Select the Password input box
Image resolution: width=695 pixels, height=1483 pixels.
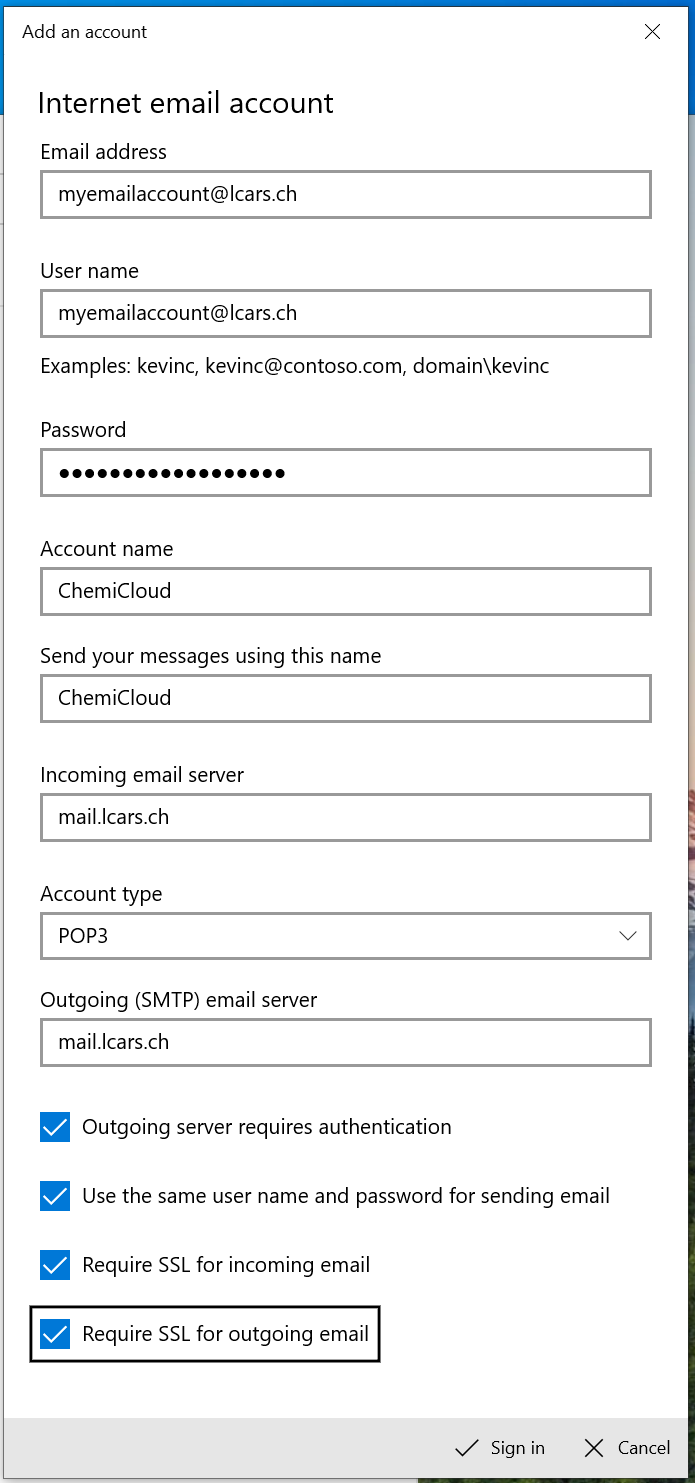(345, 472)
